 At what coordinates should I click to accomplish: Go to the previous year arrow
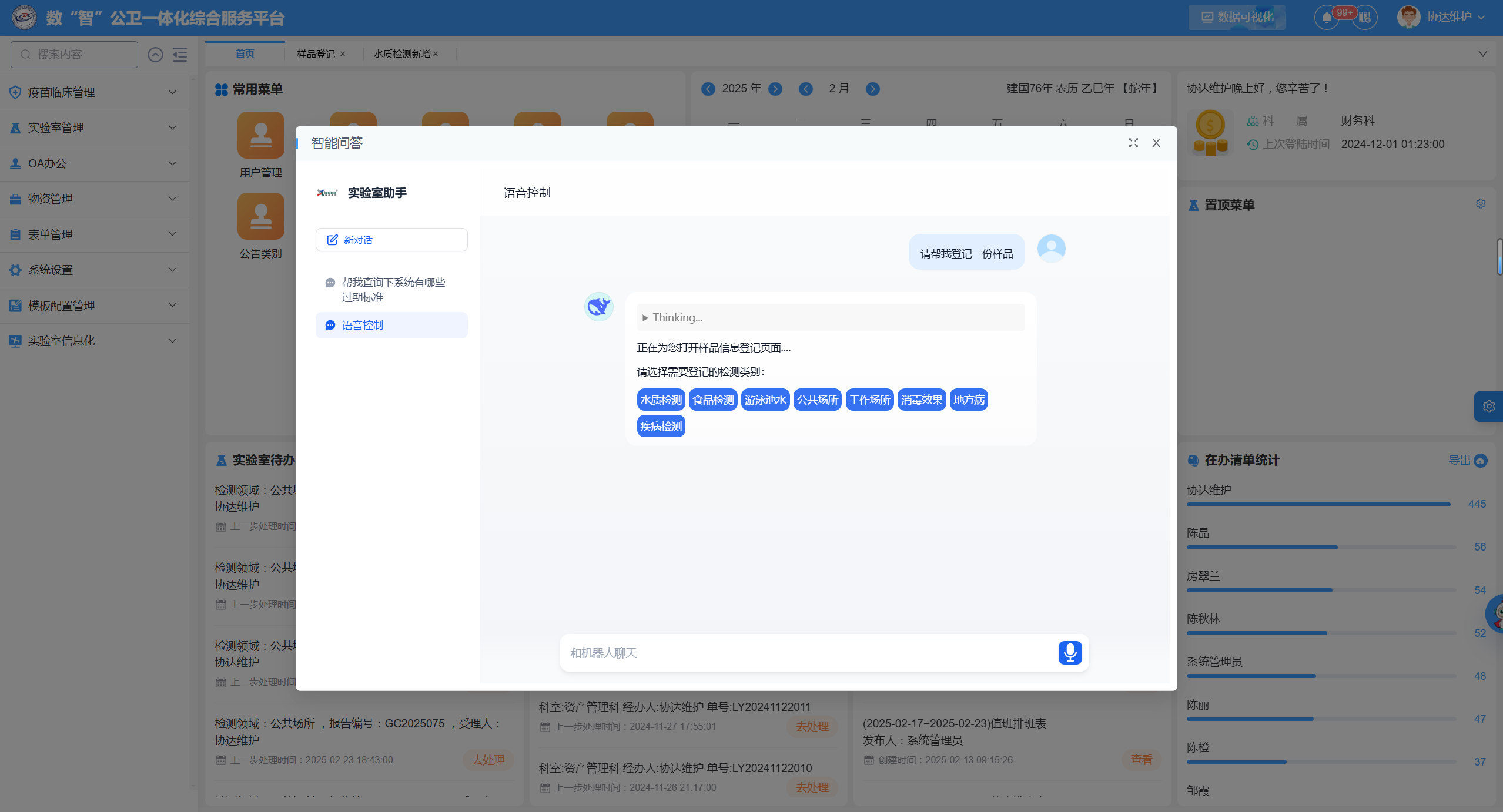tap(708, 89)
